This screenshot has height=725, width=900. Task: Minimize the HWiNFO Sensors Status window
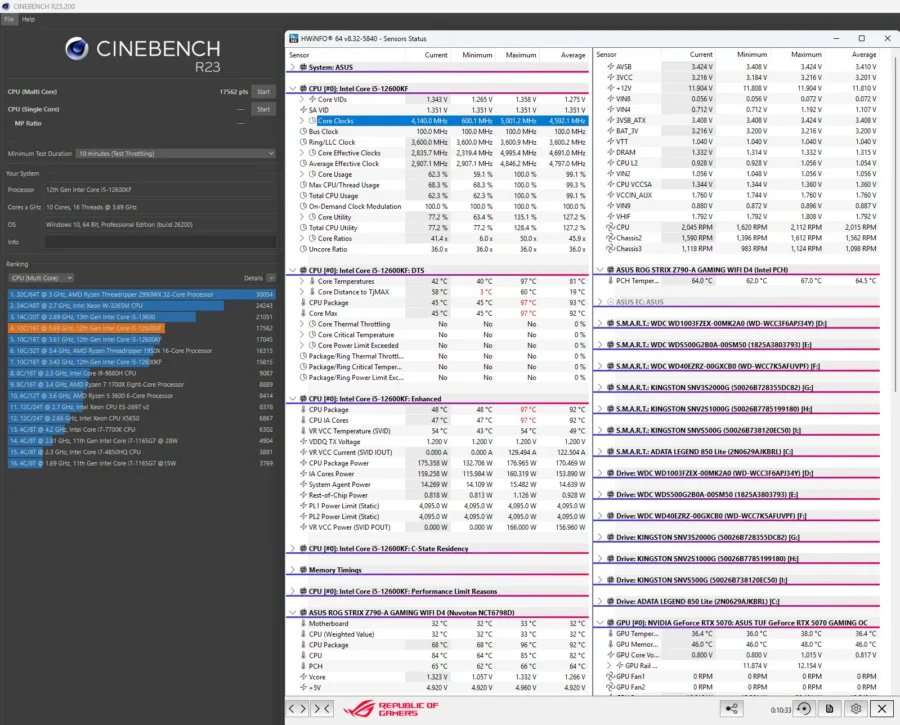click(x=836, y=38)
